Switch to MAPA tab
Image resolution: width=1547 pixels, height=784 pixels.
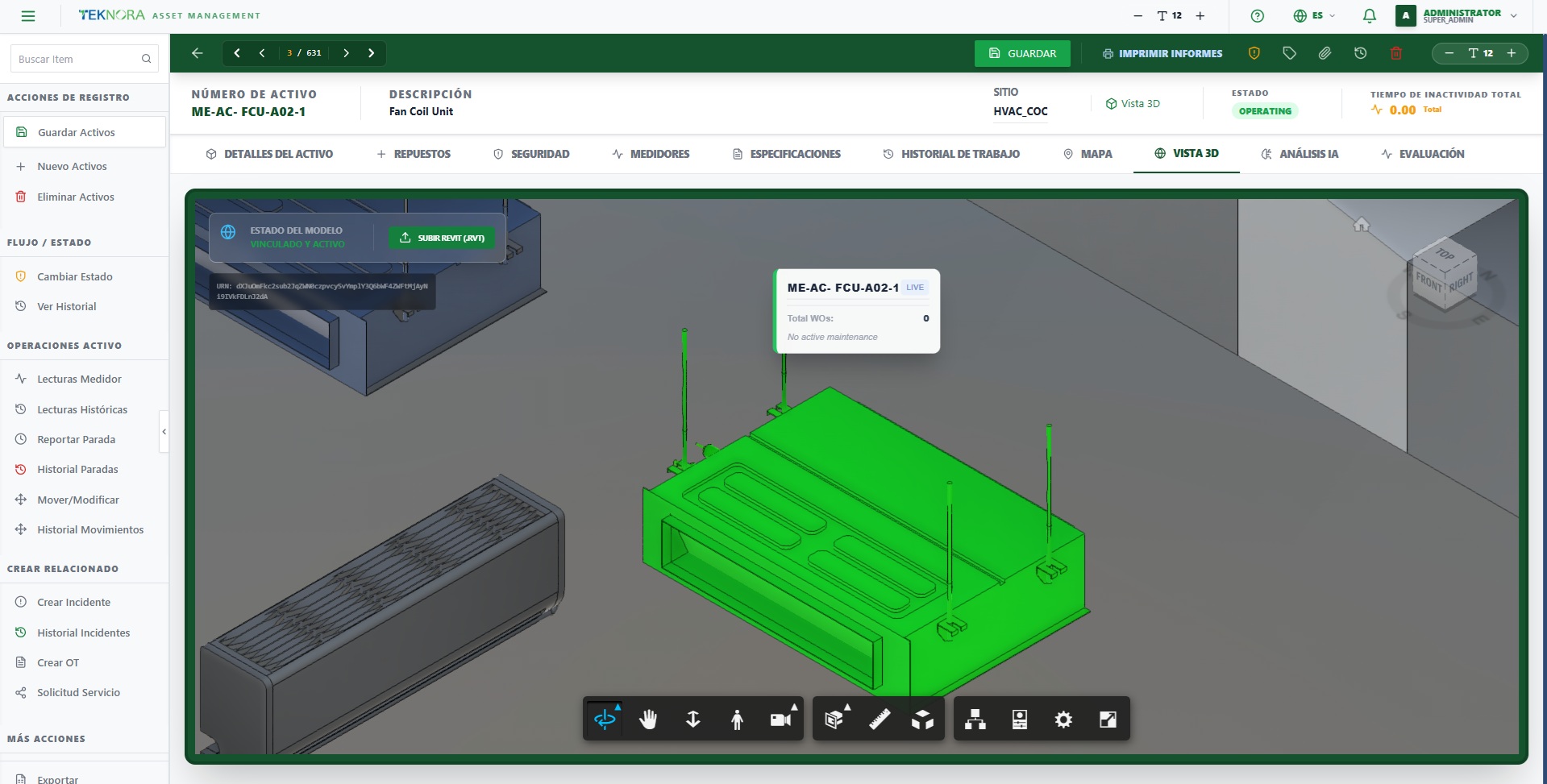click(x=1087, y=154)
